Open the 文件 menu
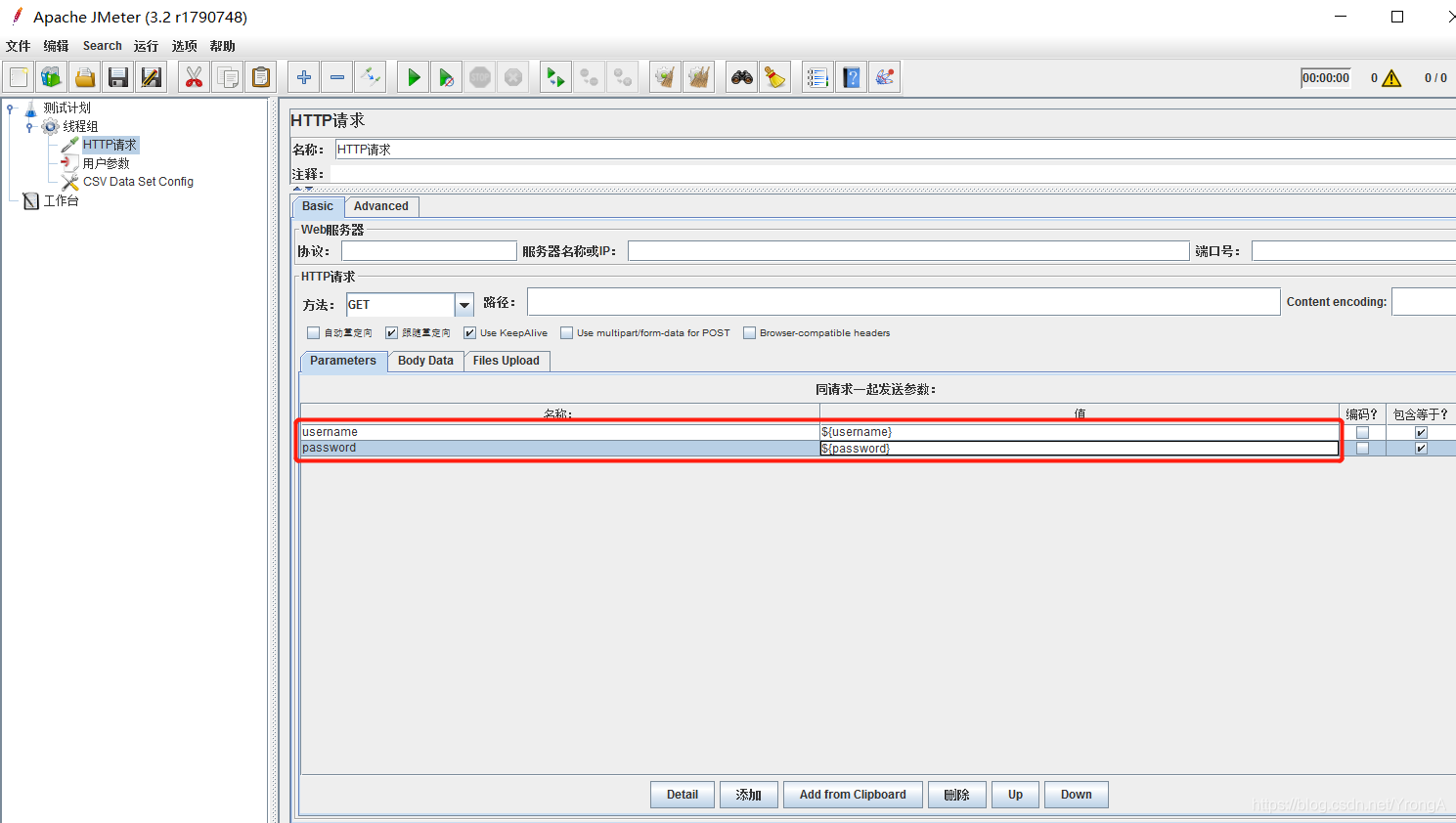This screenshot has height=823, width=1456. click(18, 46)
